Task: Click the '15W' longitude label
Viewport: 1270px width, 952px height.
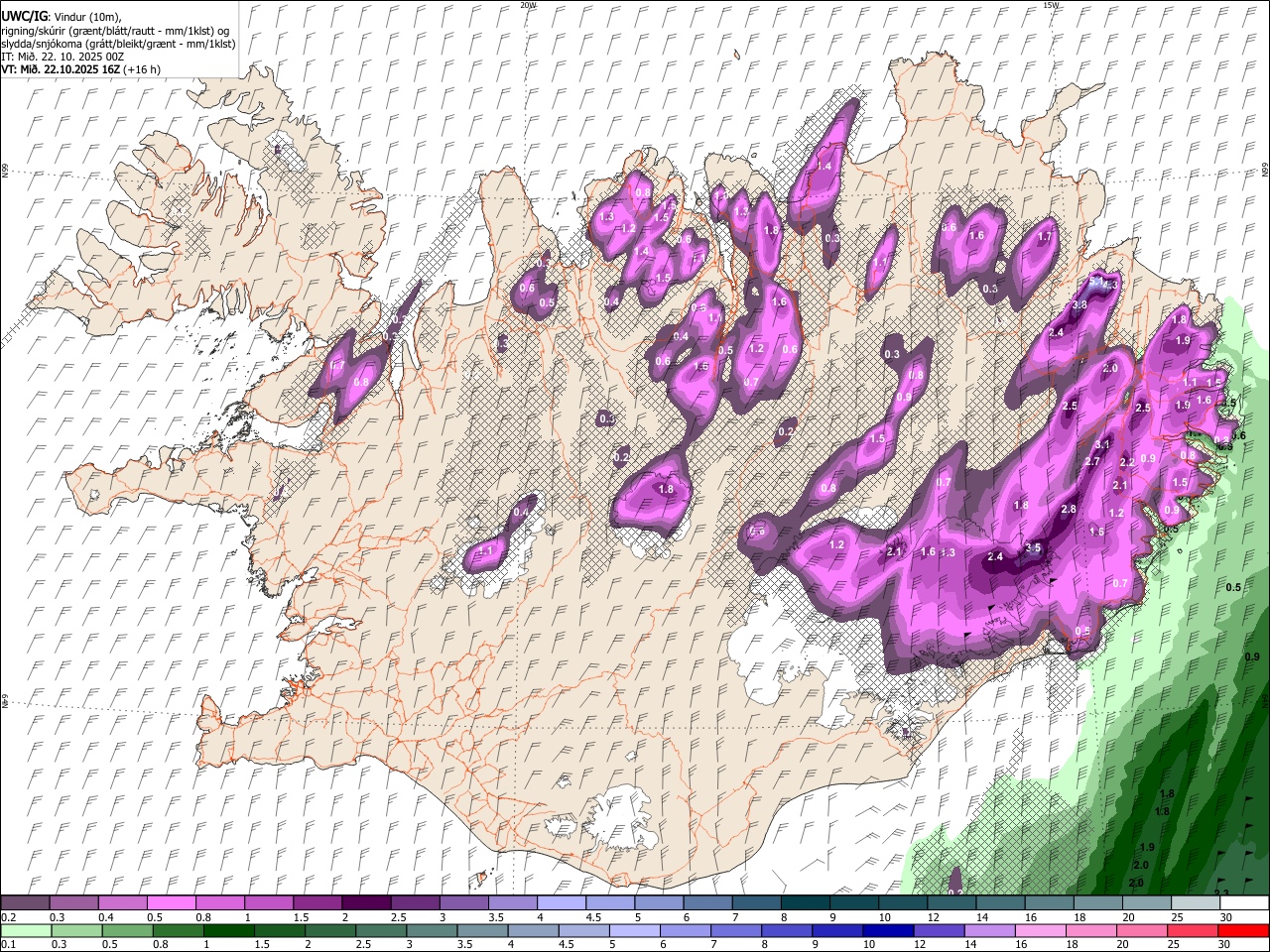Action: pyautogui.click(x=1051, y=5)
